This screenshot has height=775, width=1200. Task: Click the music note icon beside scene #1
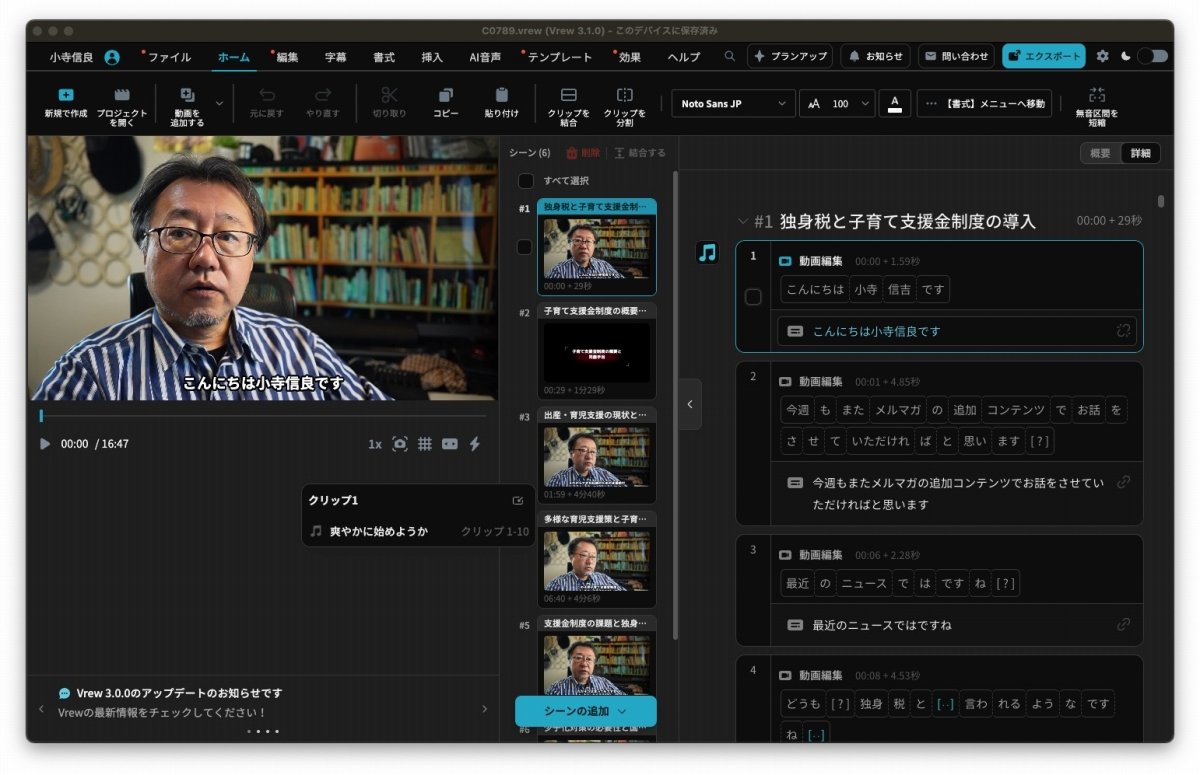708,253
